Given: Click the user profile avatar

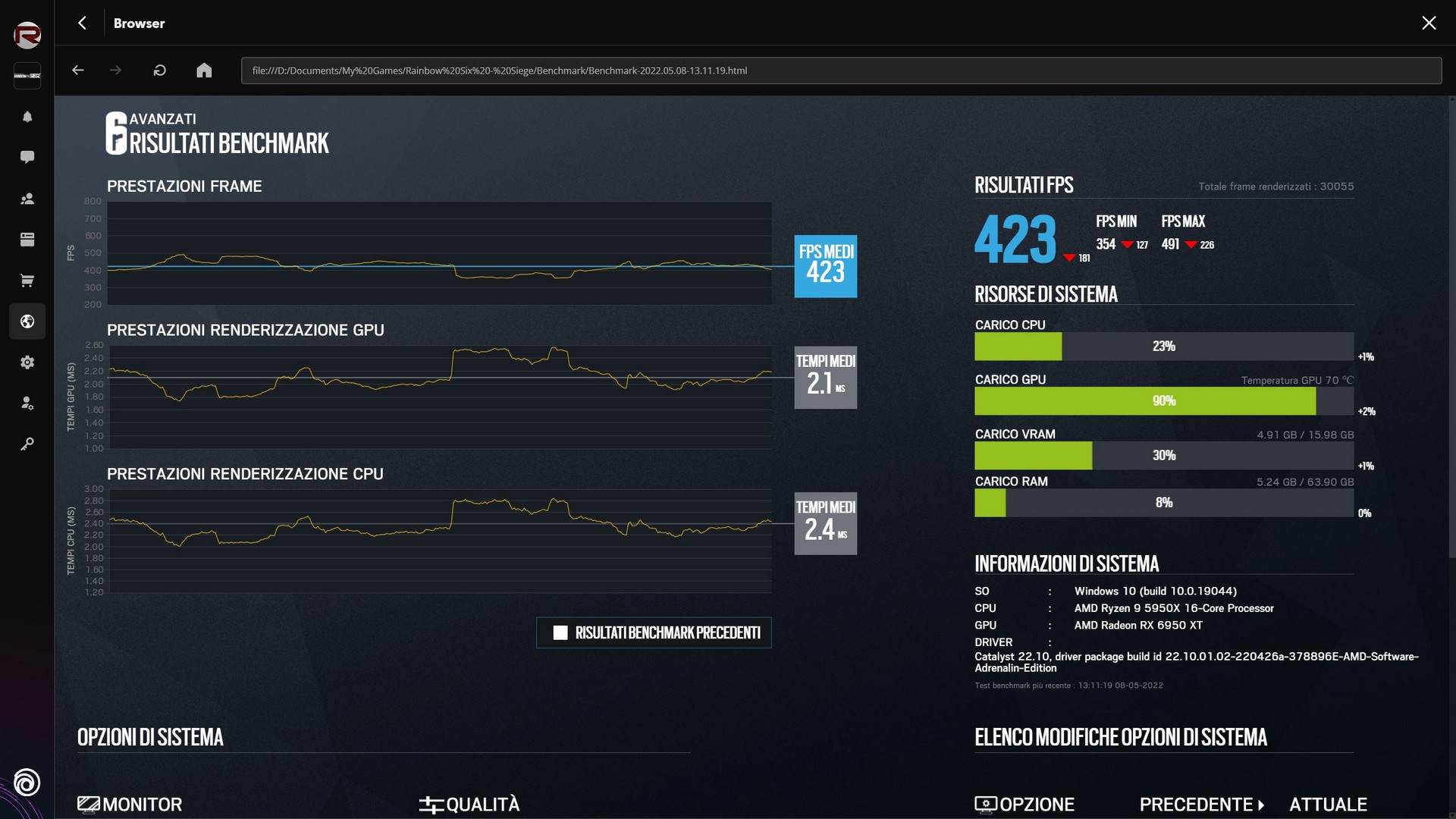Looking at the screenshot, I should click(x=27, y=35).
